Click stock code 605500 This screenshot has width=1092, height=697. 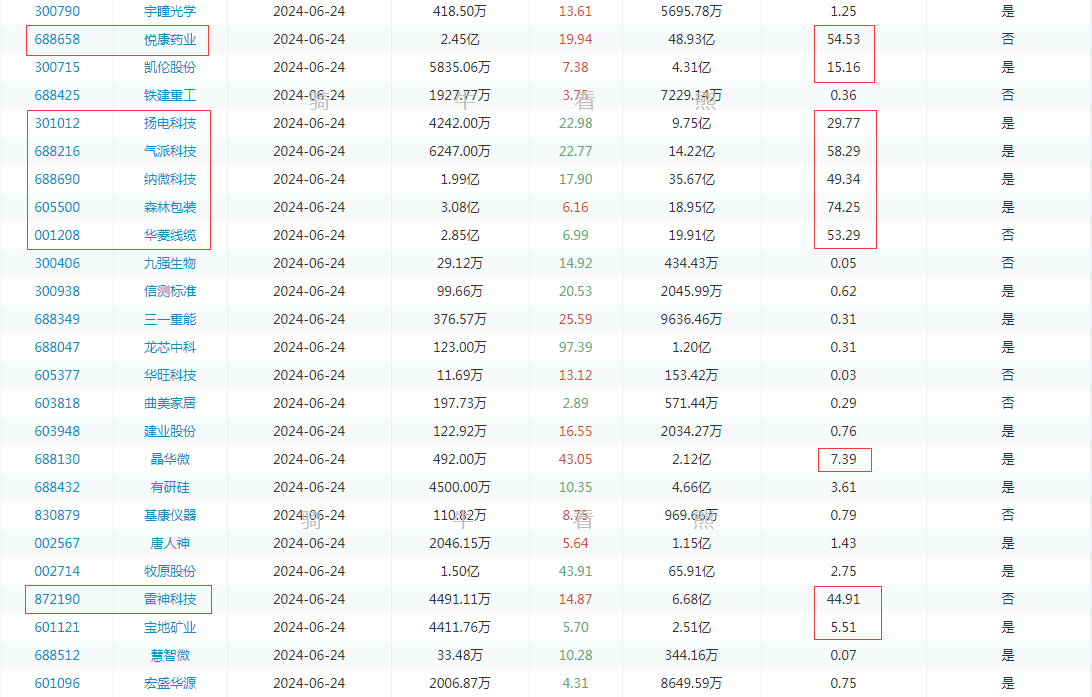point(57,208)
